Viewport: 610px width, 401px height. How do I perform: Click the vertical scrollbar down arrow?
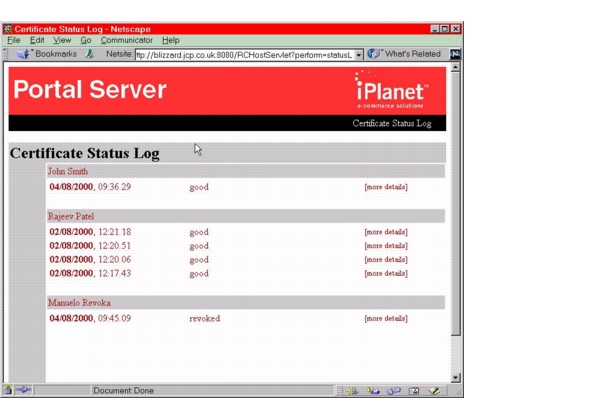click(455, 377)
